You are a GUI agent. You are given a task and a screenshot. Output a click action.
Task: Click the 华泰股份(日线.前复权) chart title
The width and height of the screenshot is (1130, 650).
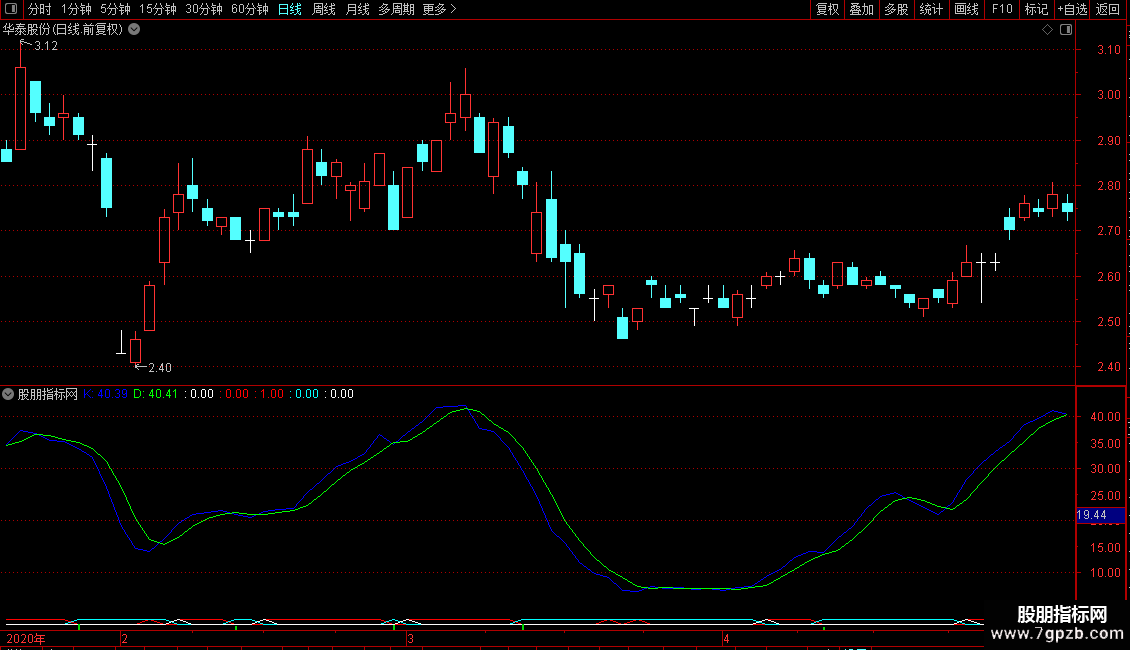coord(63,30)
